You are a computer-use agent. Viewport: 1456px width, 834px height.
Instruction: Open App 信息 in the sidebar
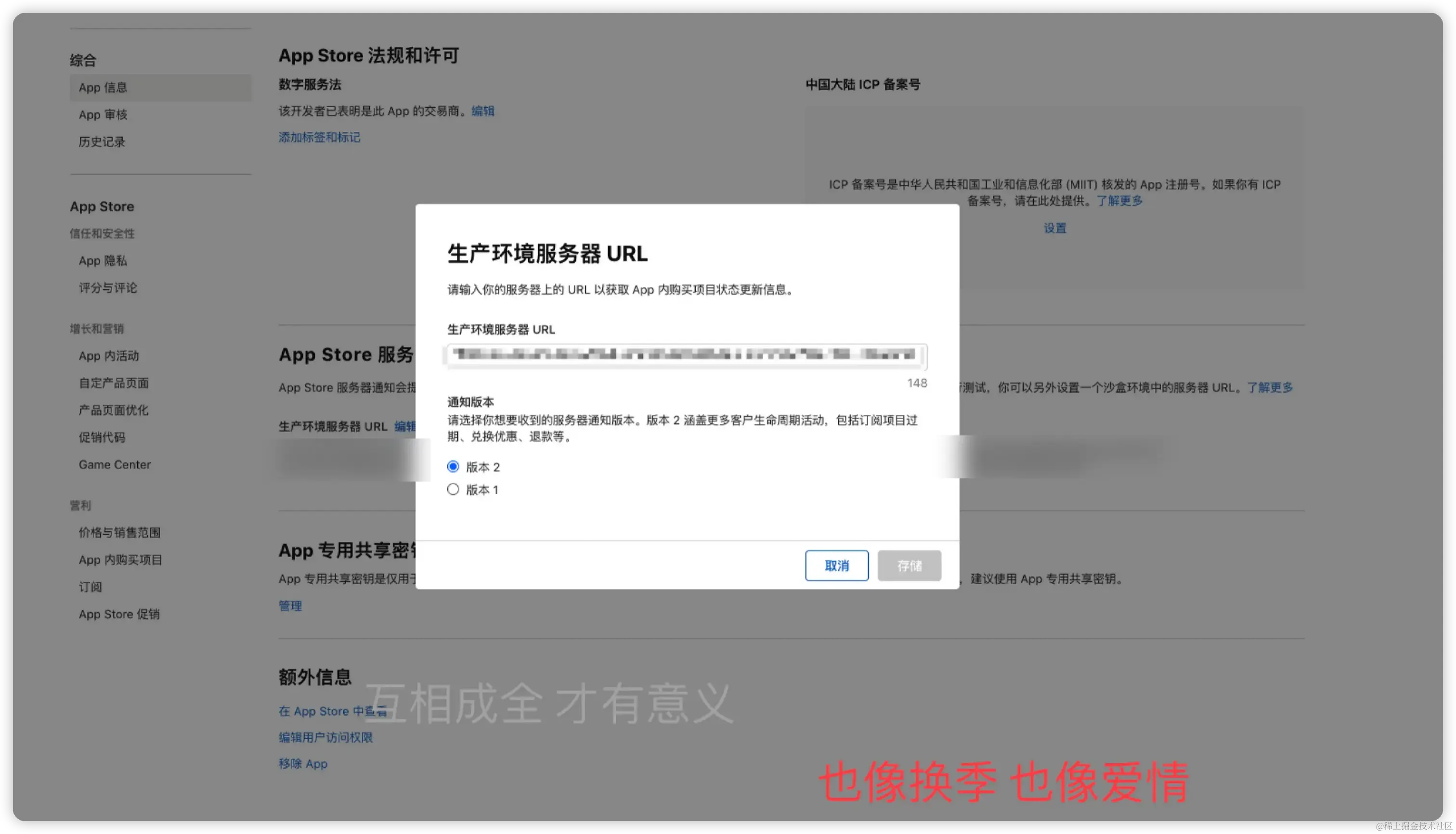pyautogui.click(x=160, y=88)
